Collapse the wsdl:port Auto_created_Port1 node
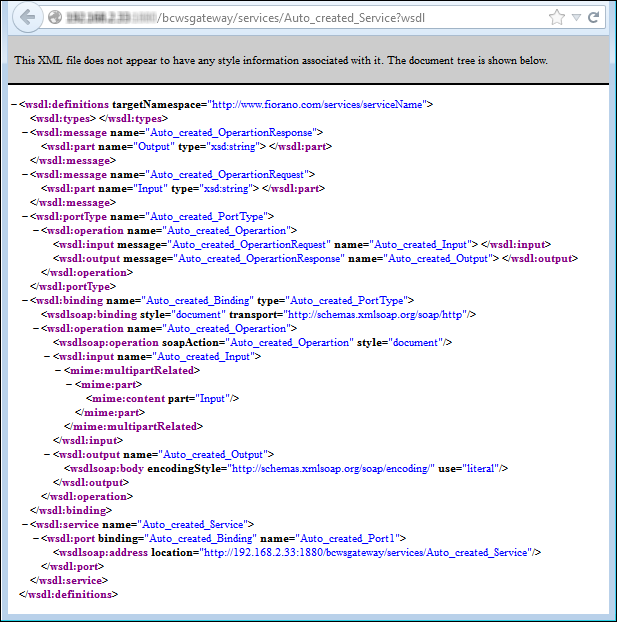Viewport: 617px width, 622px height. click(x=36, y=538)
